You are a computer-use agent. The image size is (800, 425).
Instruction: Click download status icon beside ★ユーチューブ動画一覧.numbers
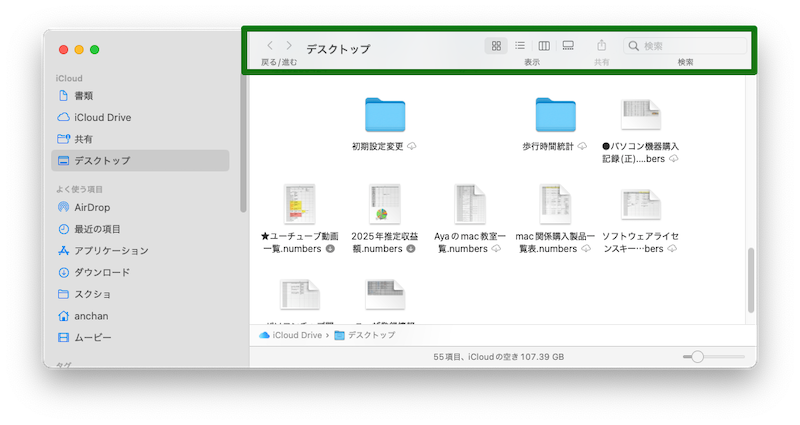click(330, 249)
